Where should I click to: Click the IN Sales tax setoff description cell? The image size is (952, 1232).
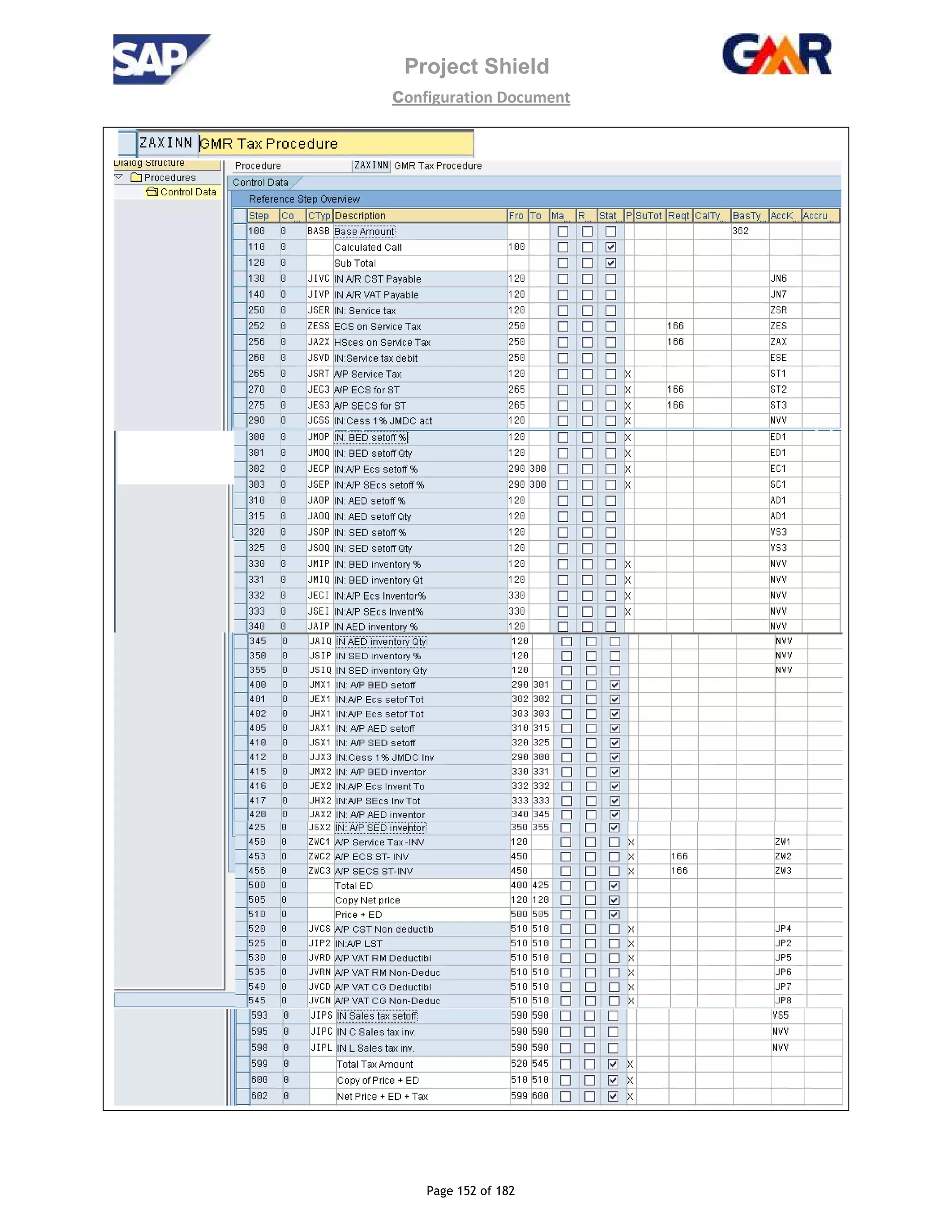423,1016
